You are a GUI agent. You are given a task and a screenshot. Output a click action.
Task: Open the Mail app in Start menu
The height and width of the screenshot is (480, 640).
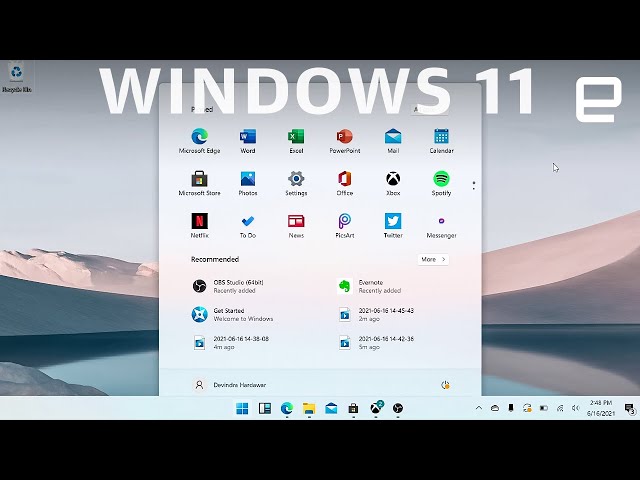[393, 141]
